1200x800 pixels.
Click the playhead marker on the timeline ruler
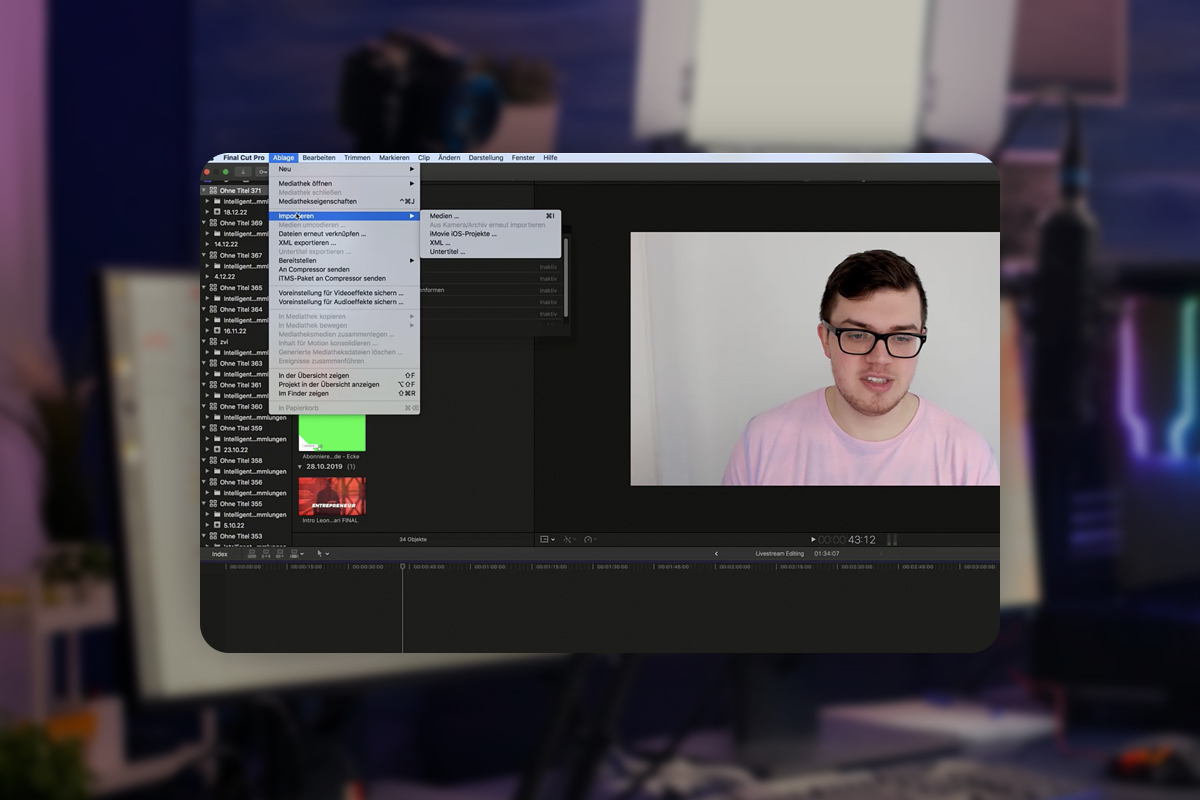[x=403, y=567]
